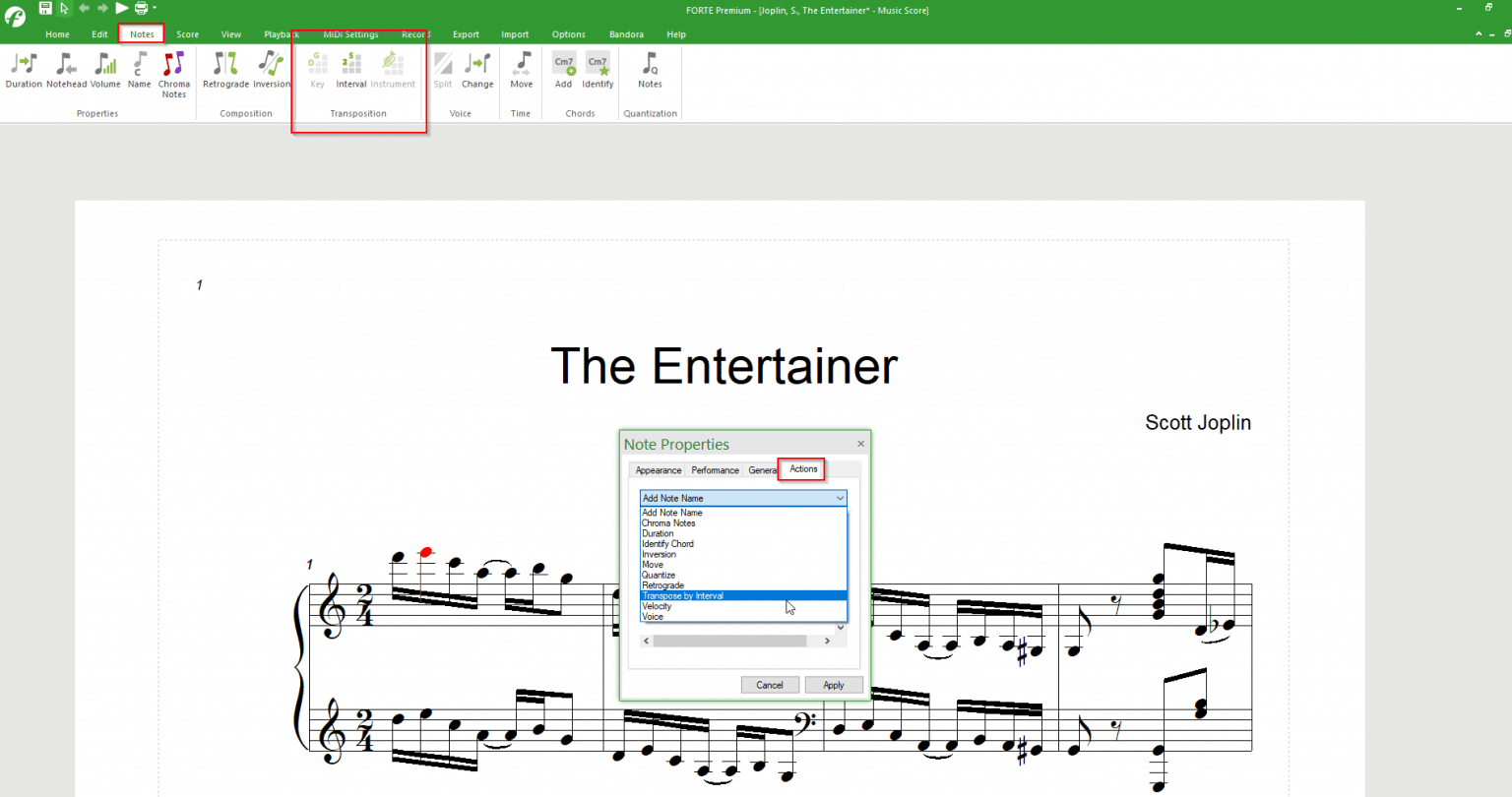Pick 'Identify Chord' in dropdown list
1512x797 pixels.
743,544
